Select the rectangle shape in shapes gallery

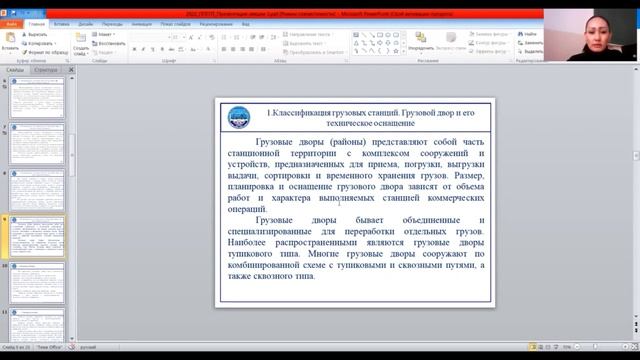(380, 35)
